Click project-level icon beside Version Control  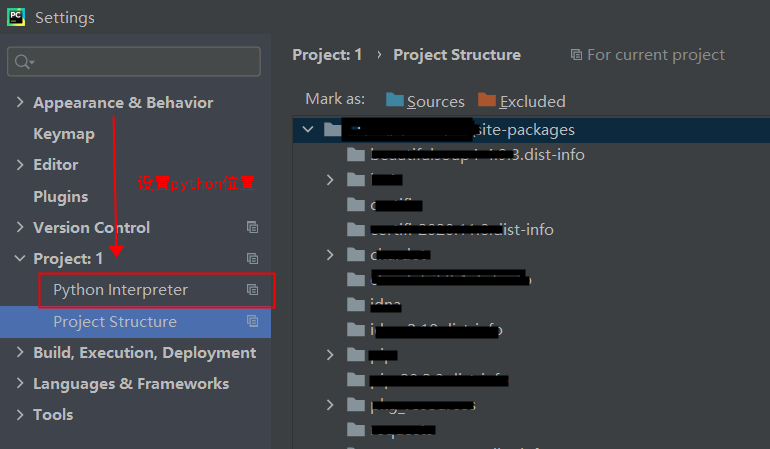pos(252,227)
